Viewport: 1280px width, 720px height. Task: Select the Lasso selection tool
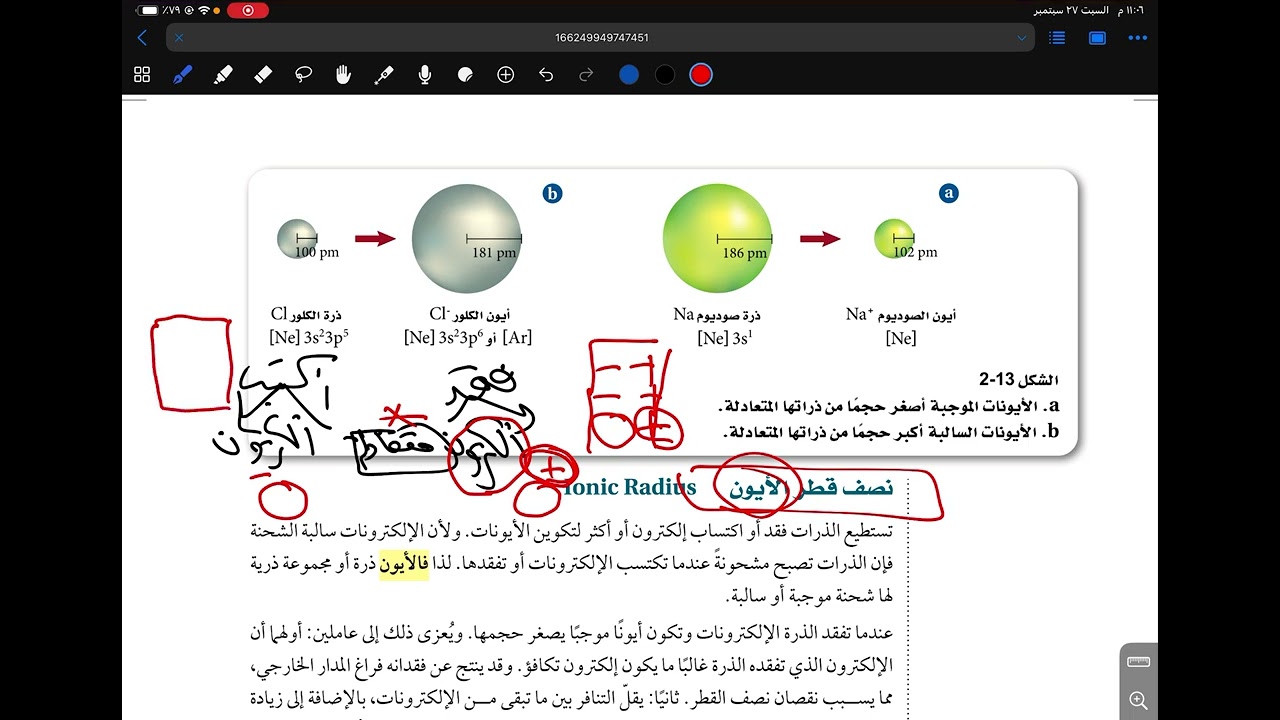303,75
